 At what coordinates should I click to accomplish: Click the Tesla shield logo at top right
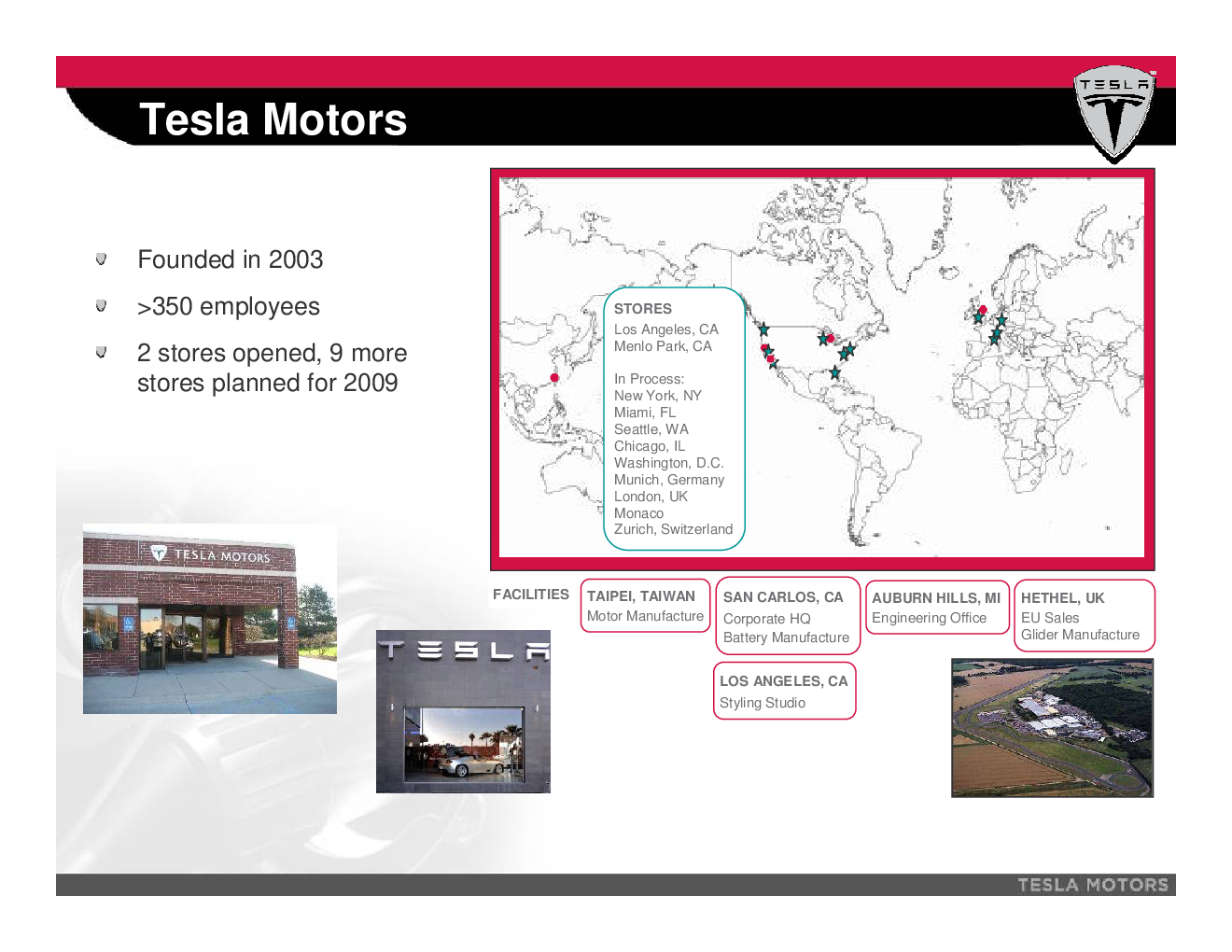pyautogui.click(x=1114, y=114)
